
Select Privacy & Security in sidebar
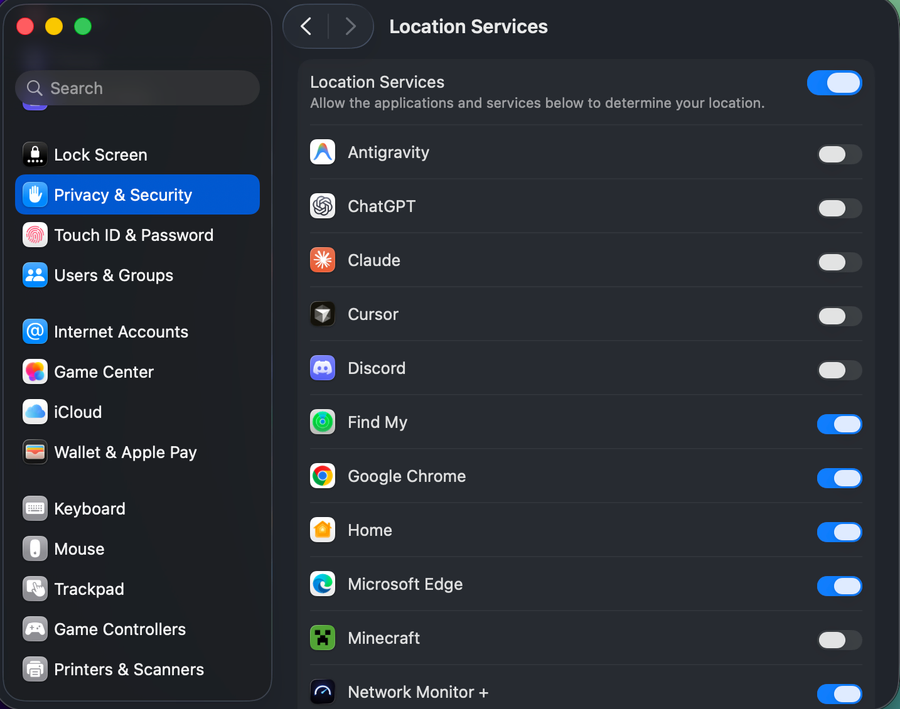pyautogui.click(x=137, y=195)
